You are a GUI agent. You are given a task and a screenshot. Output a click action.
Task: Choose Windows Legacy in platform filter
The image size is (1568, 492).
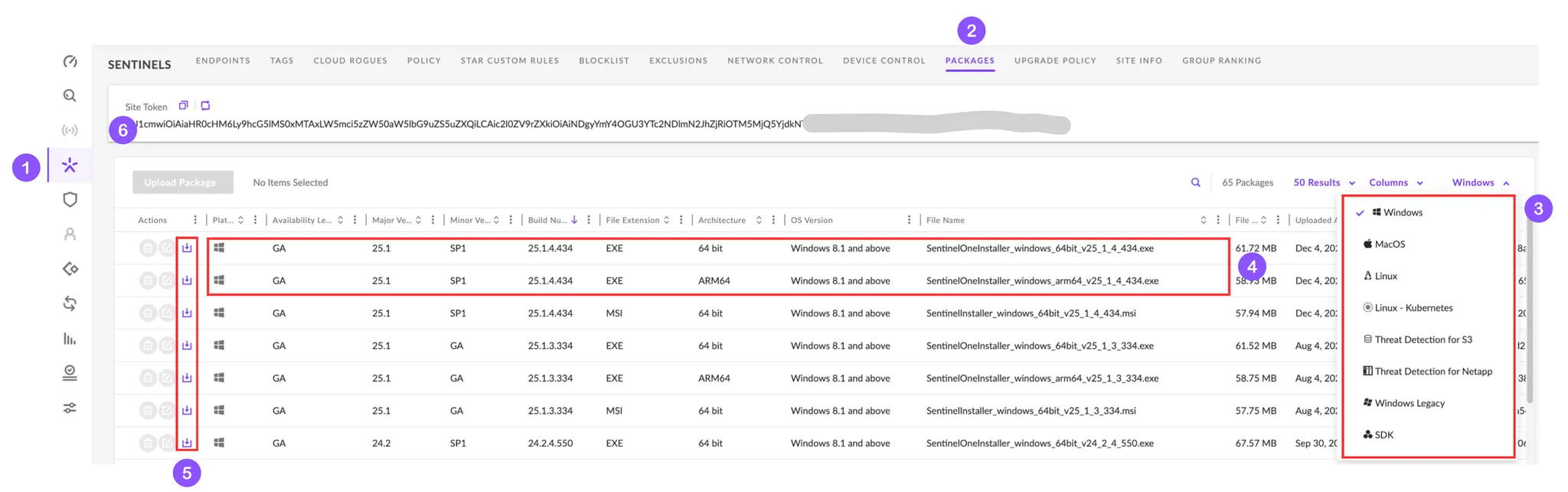click(1404, 403)
